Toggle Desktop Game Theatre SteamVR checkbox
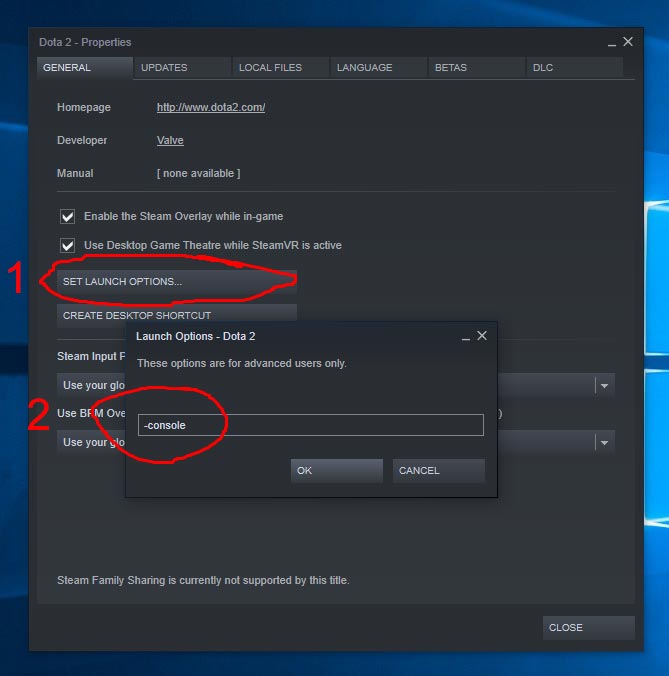The width and height of the screenshot is (669, 676). (67, 246)
